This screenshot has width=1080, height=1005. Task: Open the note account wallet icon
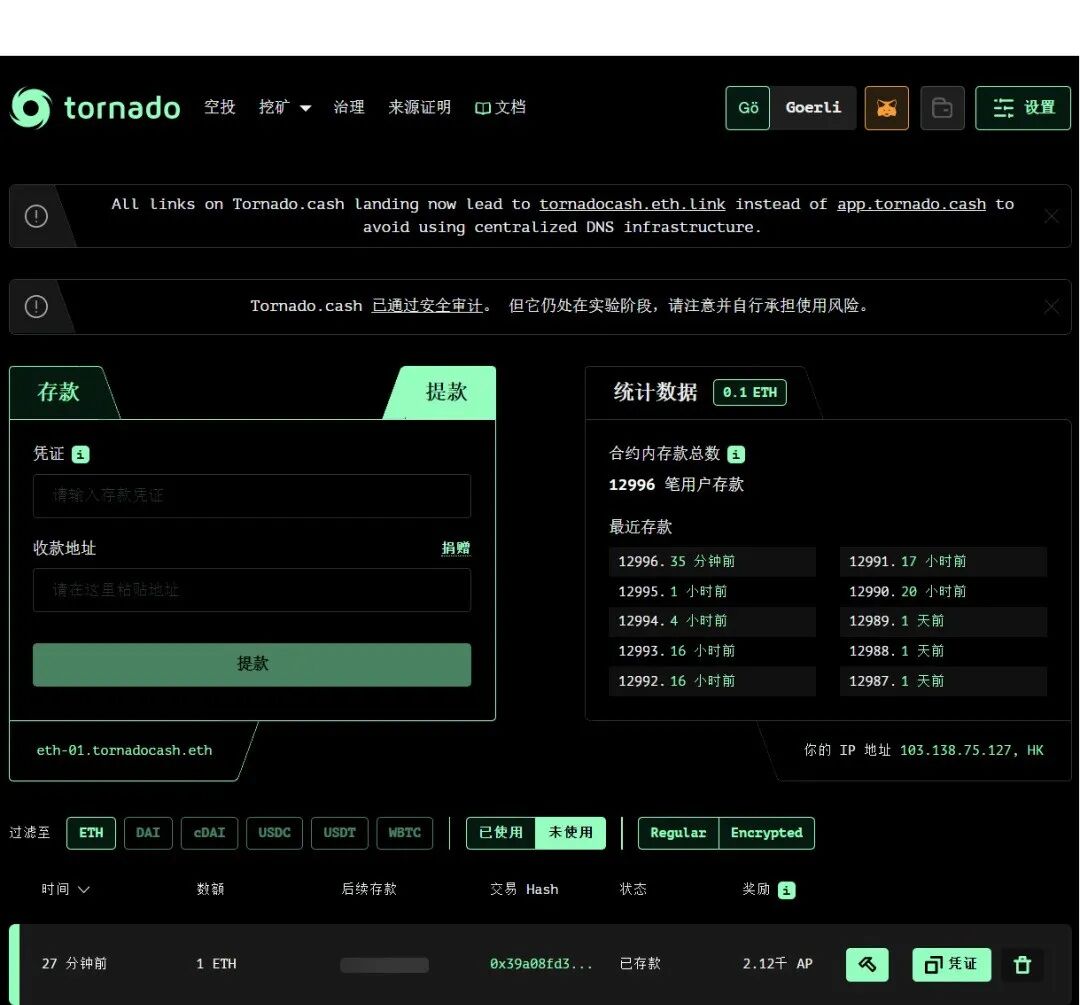(942, 108)
